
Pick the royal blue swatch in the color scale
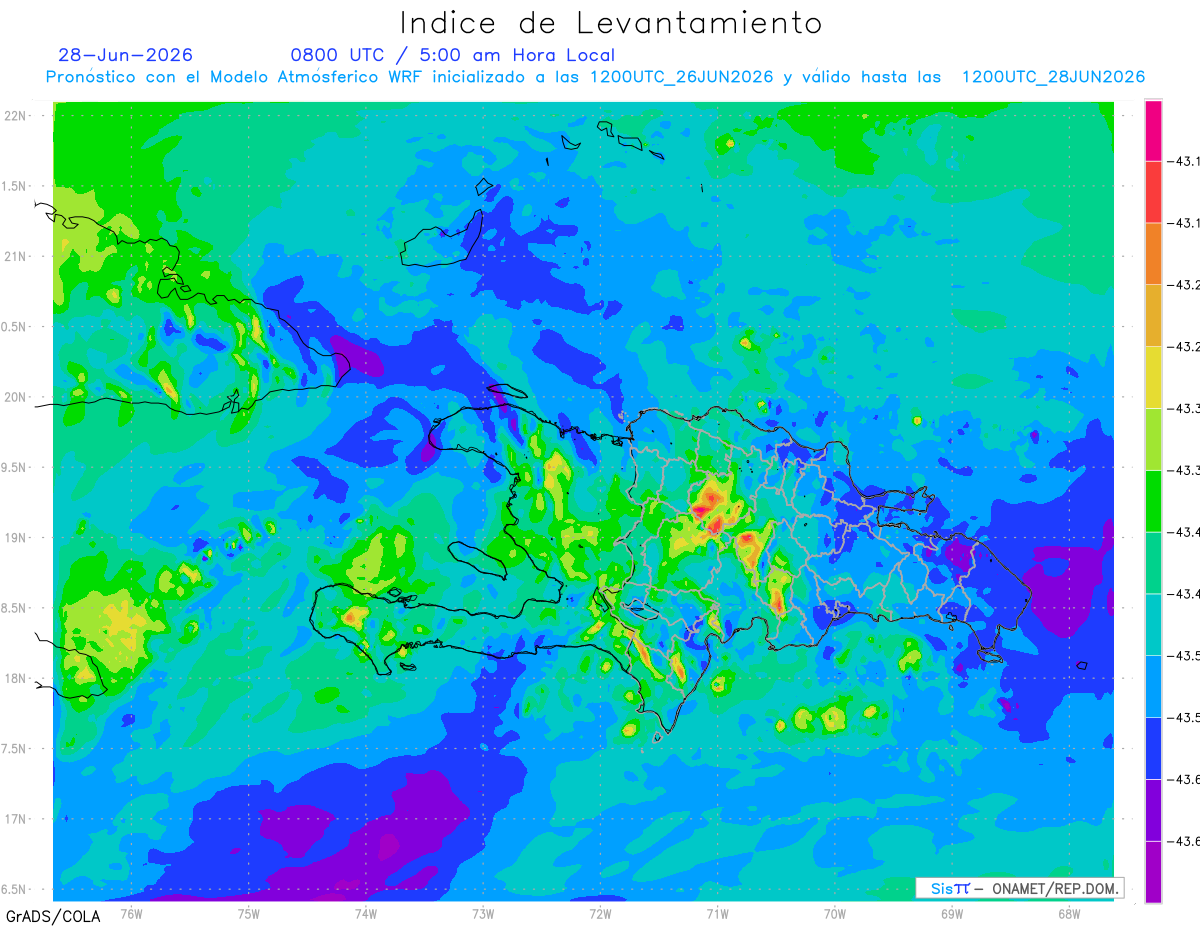pos(1153,748)
